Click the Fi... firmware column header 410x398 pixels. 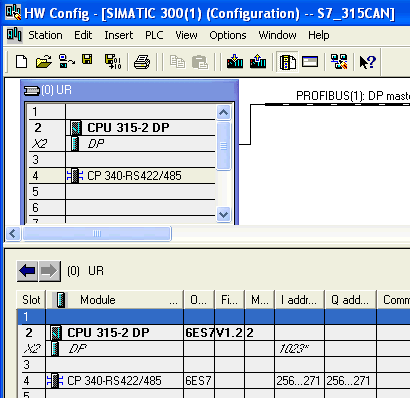coord(229,300)
